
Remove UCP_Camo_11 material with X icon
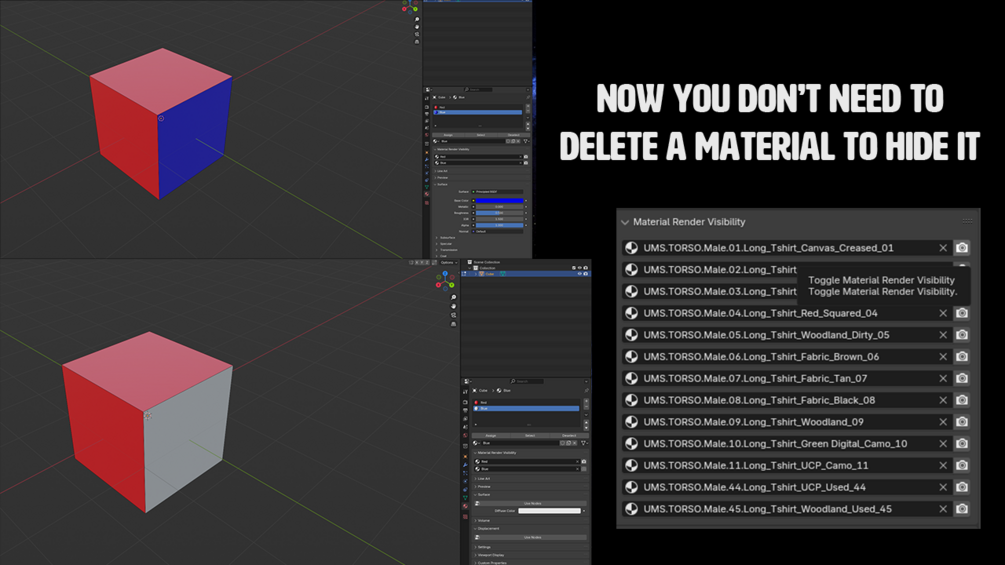(943, 466)
